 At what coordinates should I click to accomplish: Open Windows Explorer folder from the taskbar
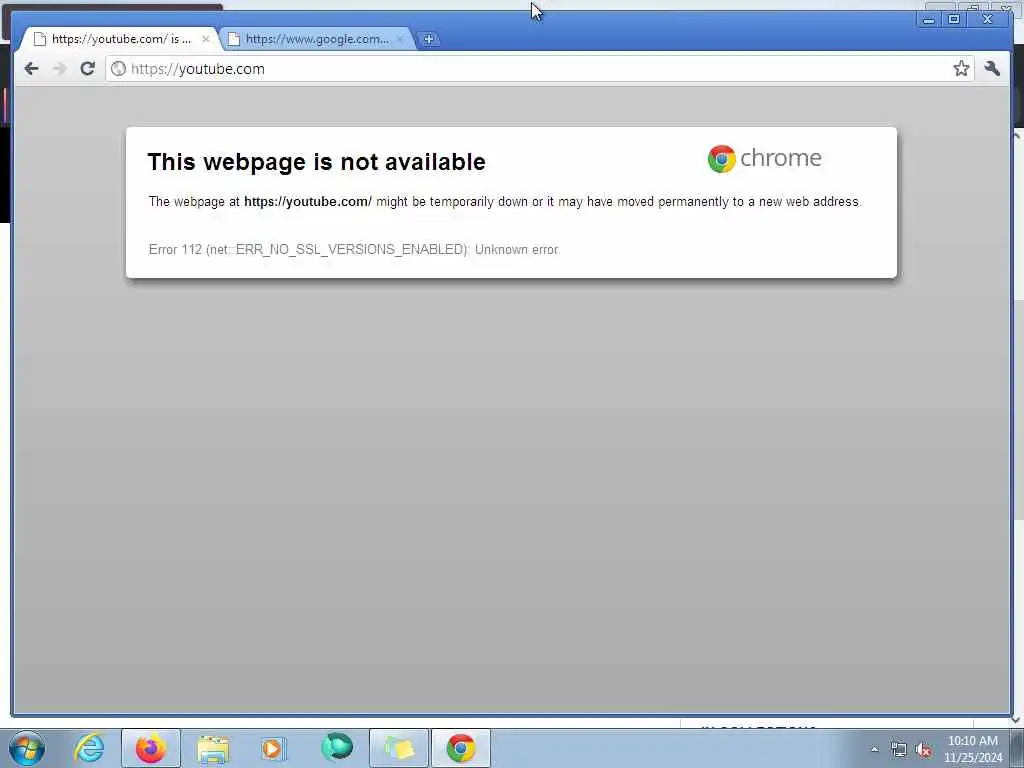(213, 748)
